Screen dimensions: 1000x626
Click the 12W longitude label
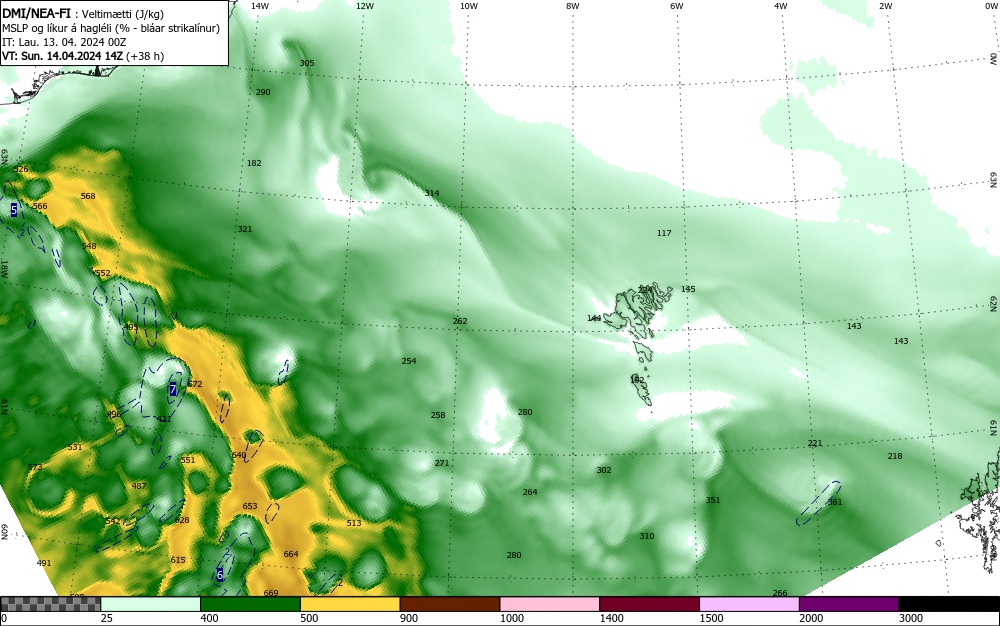point(364,6)
